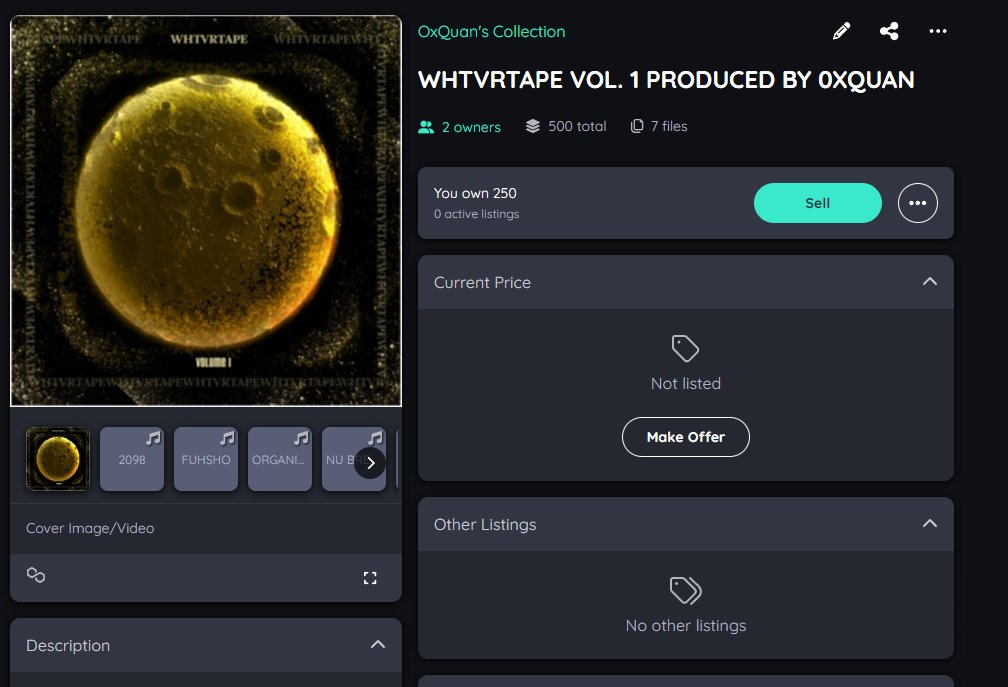This screenshot has width=1008, height=687.
Task: Click the share icon
Action: coord(889,31)
